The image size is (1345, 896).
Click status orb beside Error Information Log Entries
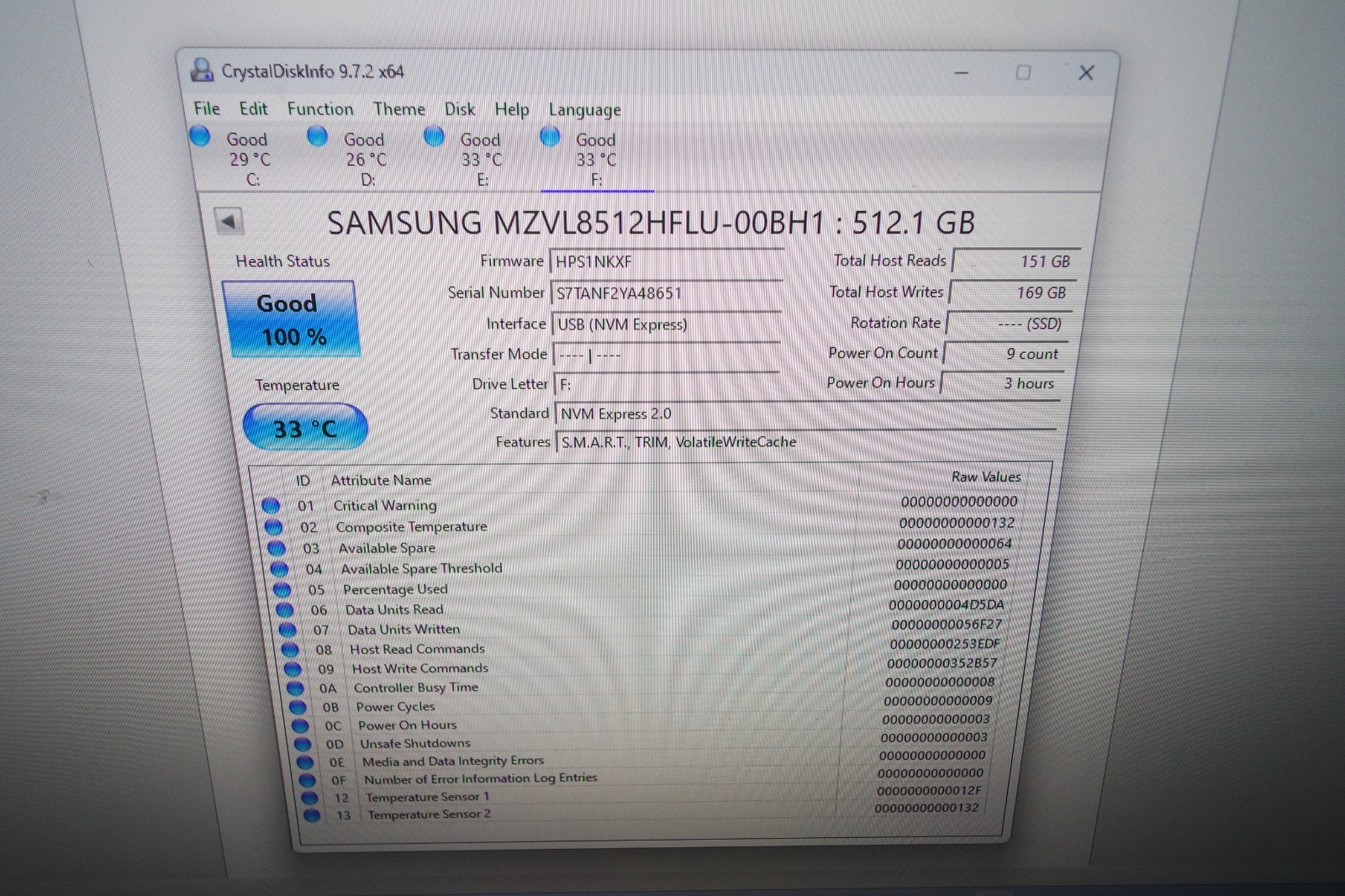[308, 780]
